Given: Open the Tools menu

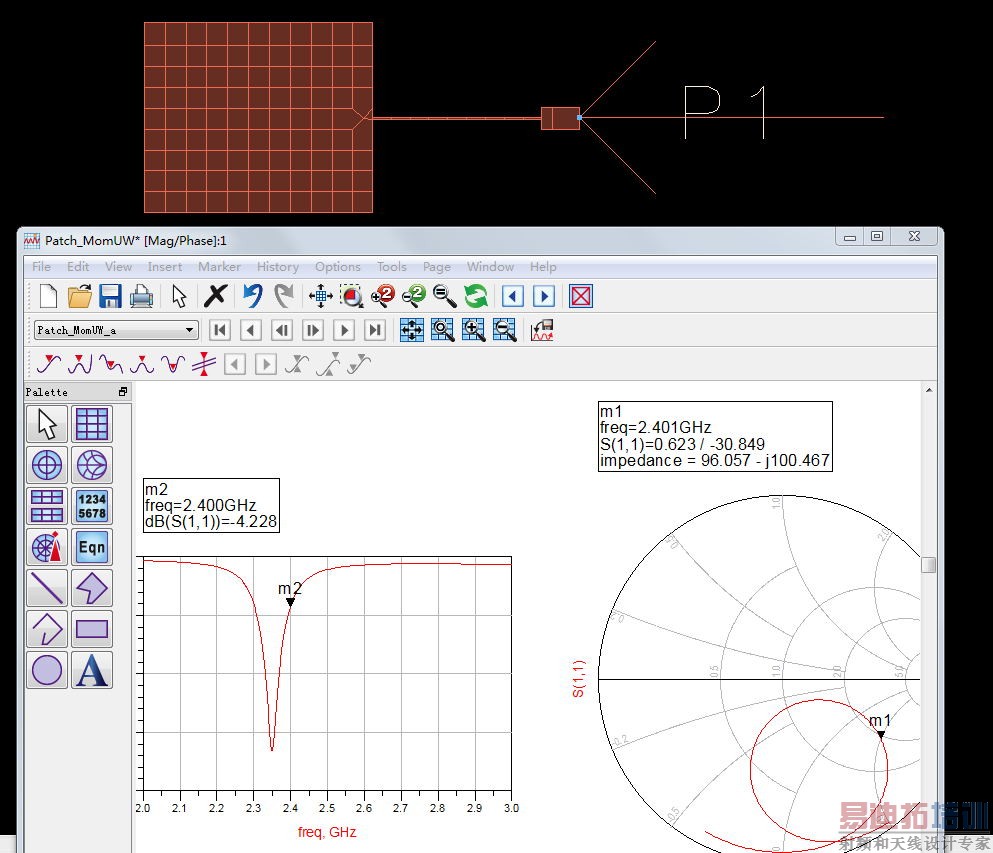Looking at the screenshot, I should [x=391, y=267].
